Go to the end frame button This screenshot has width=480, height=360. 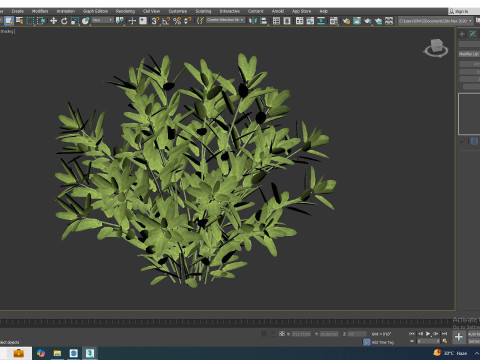(x=444, y=334)
